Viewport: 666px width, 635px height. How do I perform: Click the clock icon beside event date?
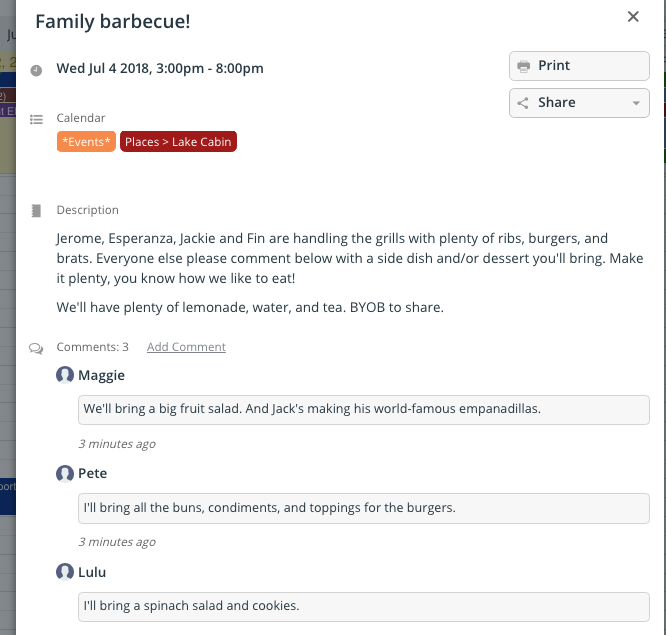tap(36, 70)
